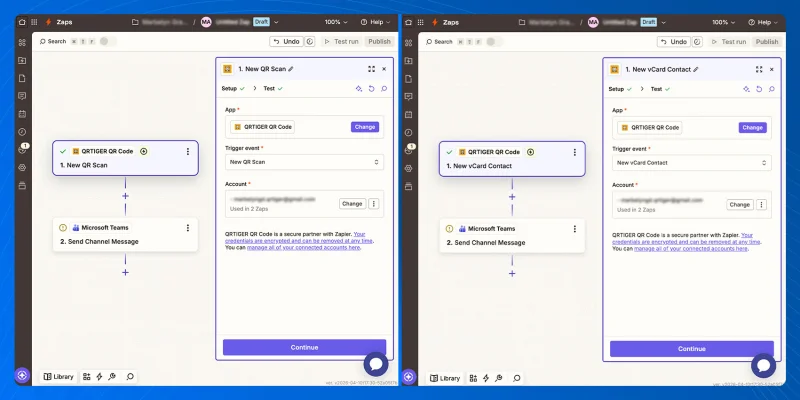Switch to Test tab in New vCard Contact panel
800x400 pixels.
click(x=660, y=89)
